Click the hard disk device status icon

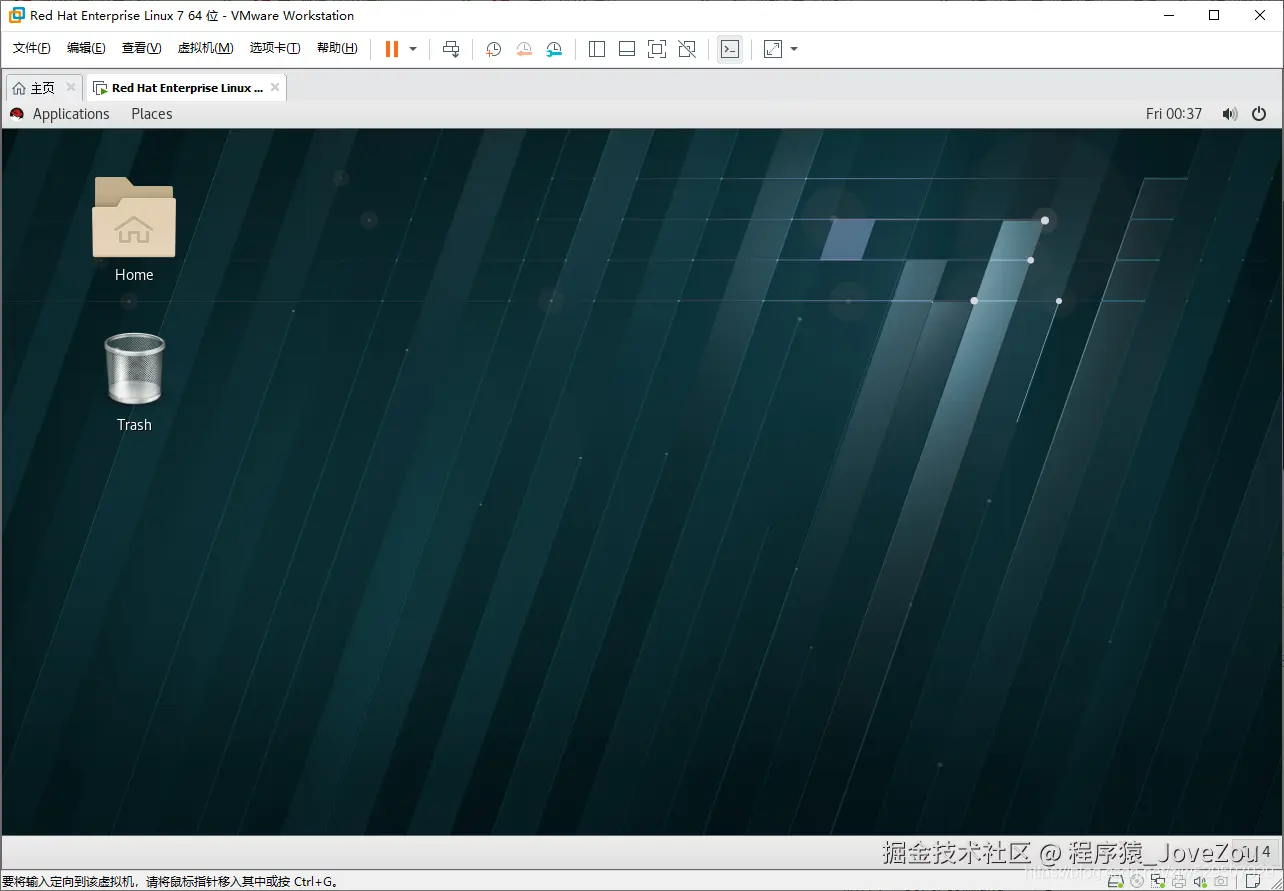click(x=1115, y=882)
